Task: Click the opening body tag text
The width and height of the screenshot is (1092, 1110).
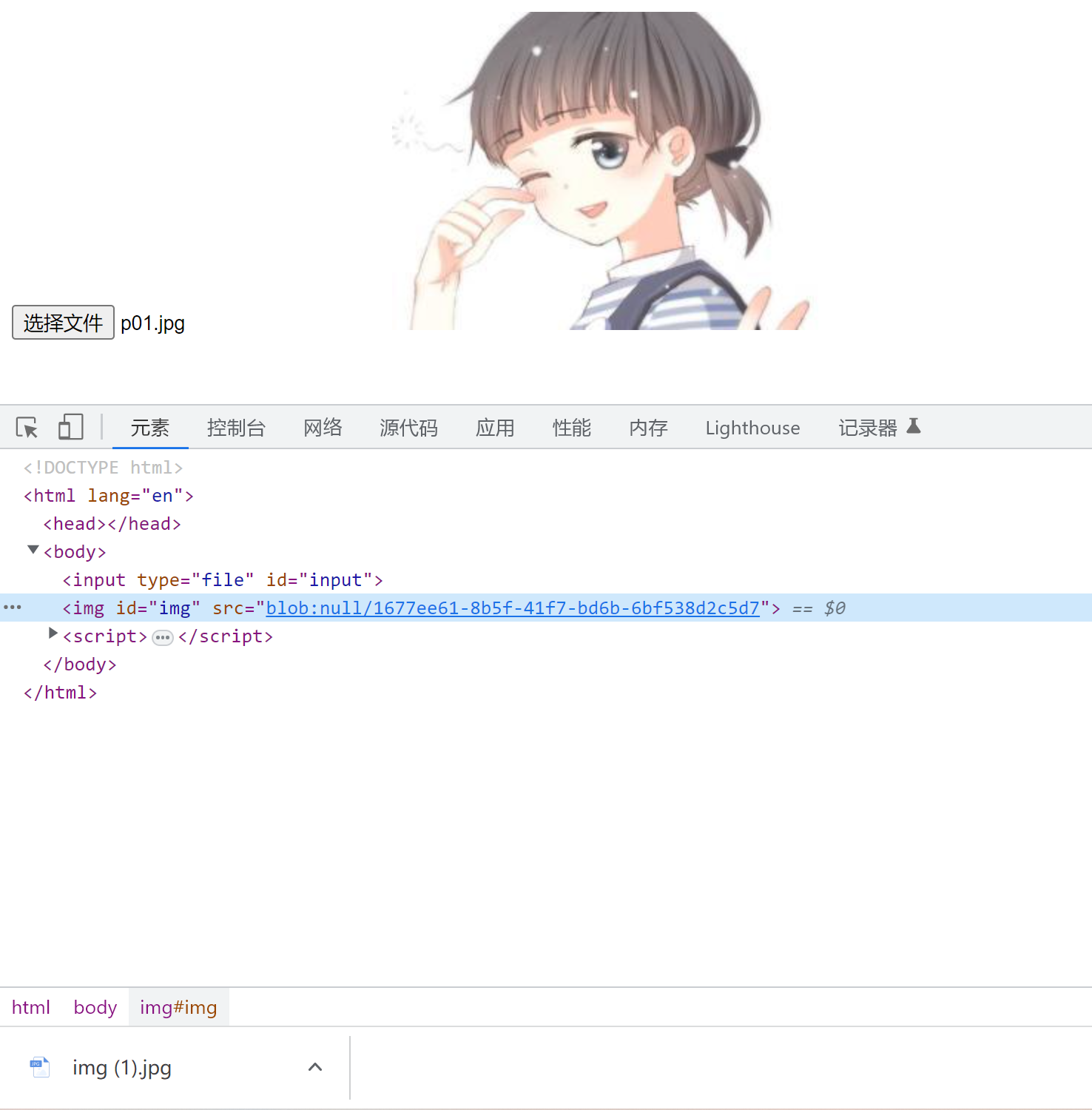Action: 75,552
